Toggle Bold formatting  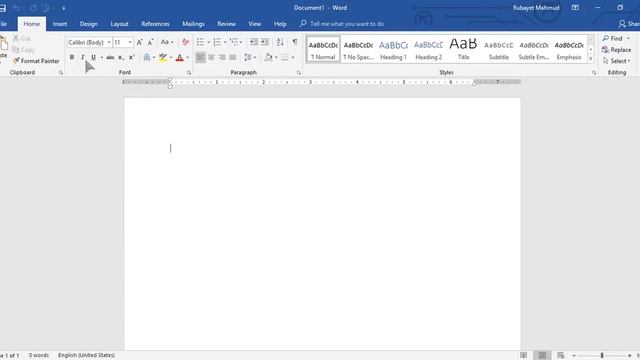point(72,57)
